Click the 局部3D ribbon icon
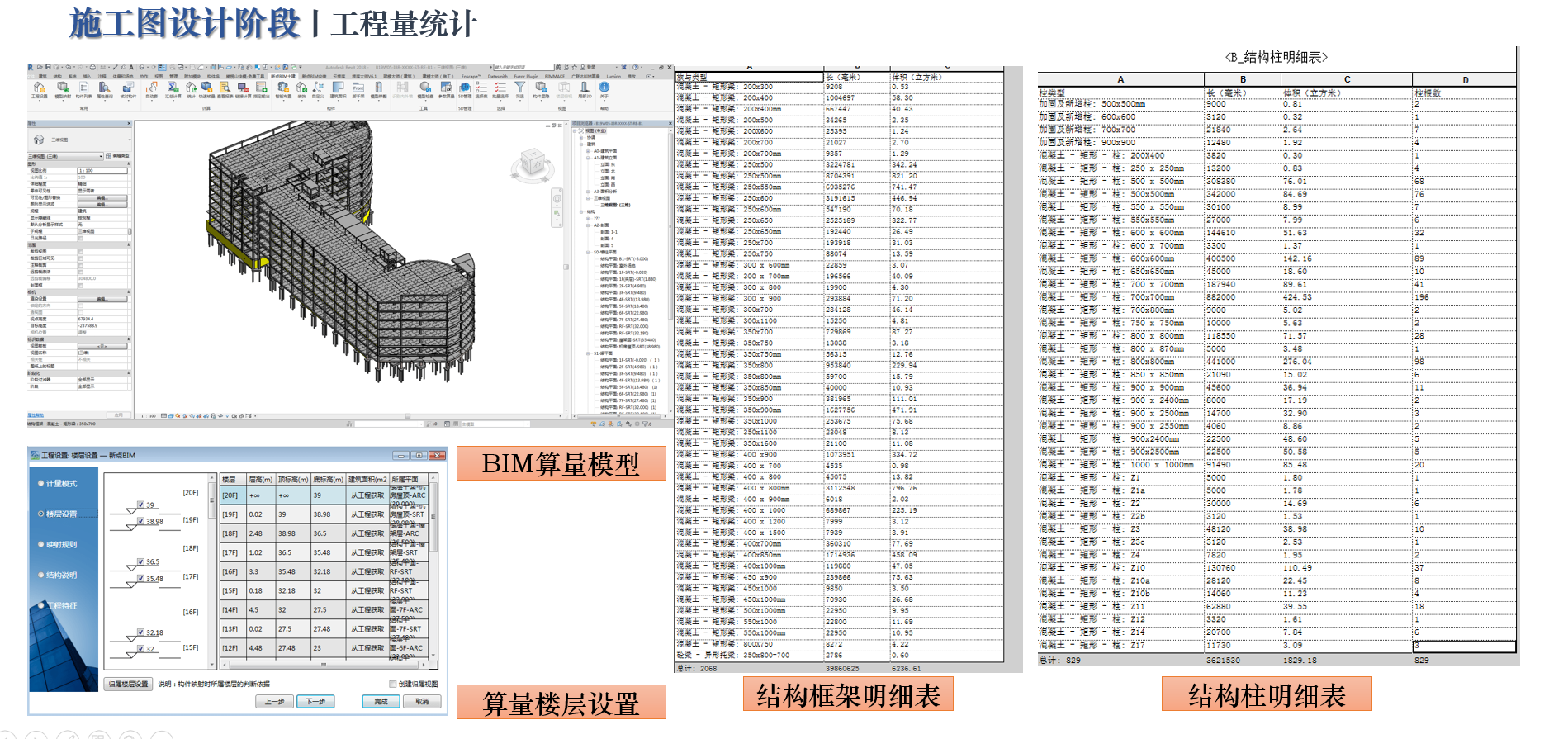 pyautogui.click(x=585, y=90)
